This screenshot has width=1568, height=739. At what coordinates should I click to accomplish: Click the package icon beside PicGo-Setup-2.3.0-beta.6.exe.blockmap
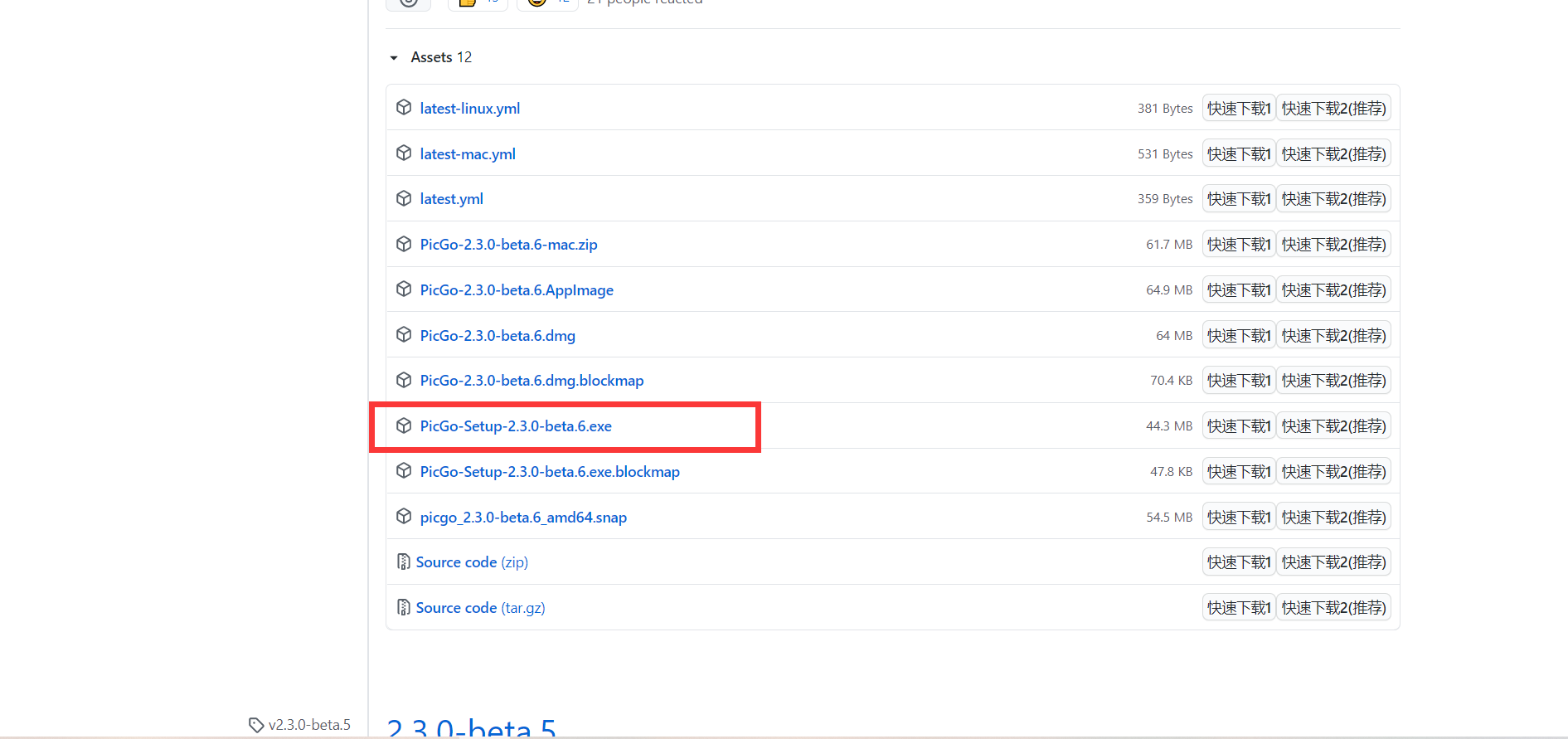click(404, 471)
